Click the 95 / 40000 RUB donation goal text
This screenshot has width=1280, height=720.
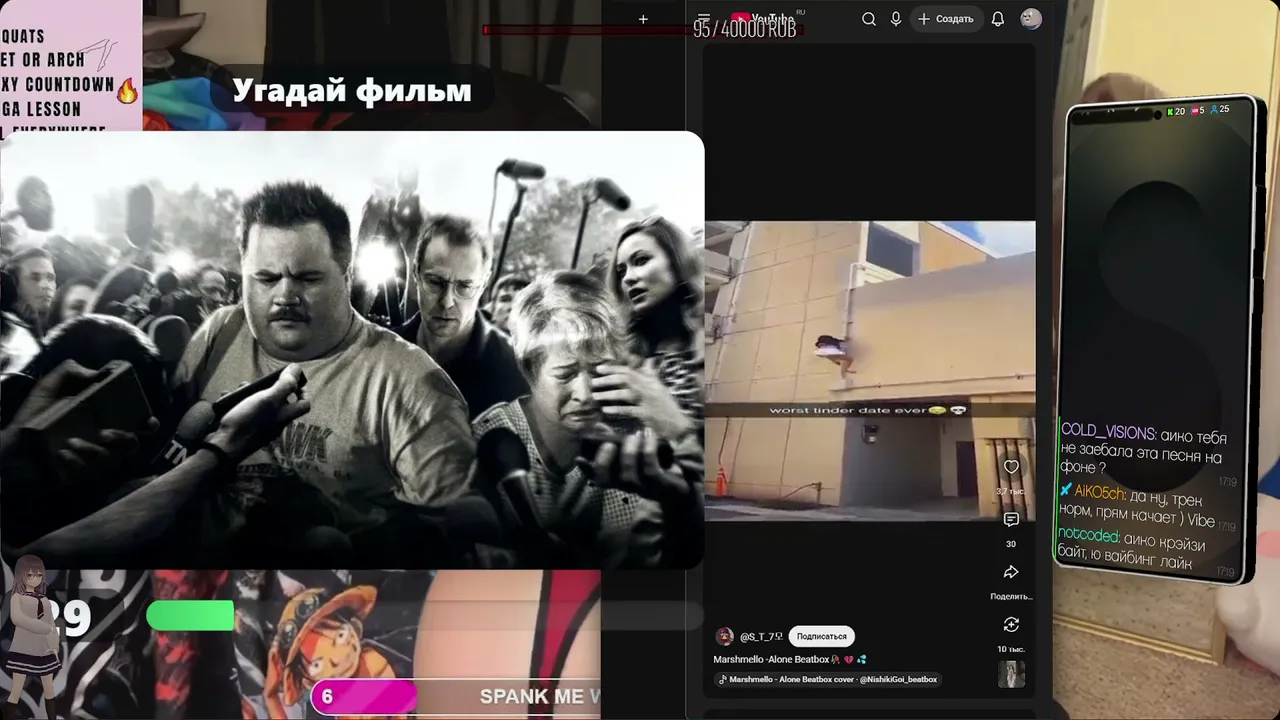click(x=744, y=30)
